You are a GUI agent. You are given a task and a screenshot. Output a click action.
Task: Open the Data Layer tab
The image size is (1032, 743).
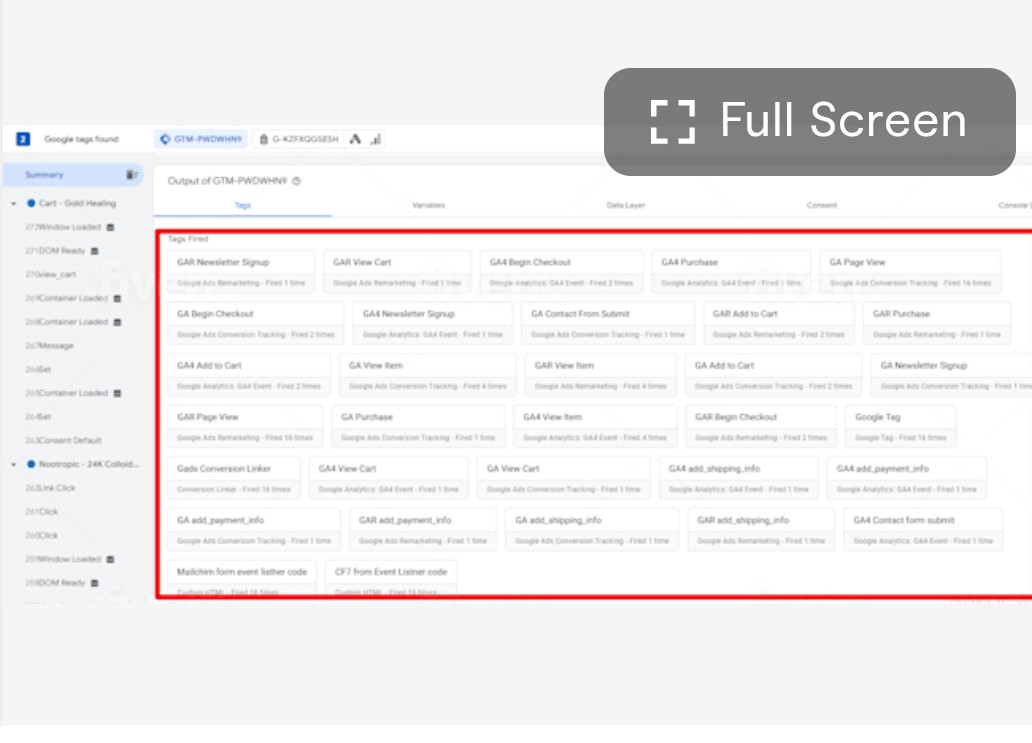[x=626, y=205]
